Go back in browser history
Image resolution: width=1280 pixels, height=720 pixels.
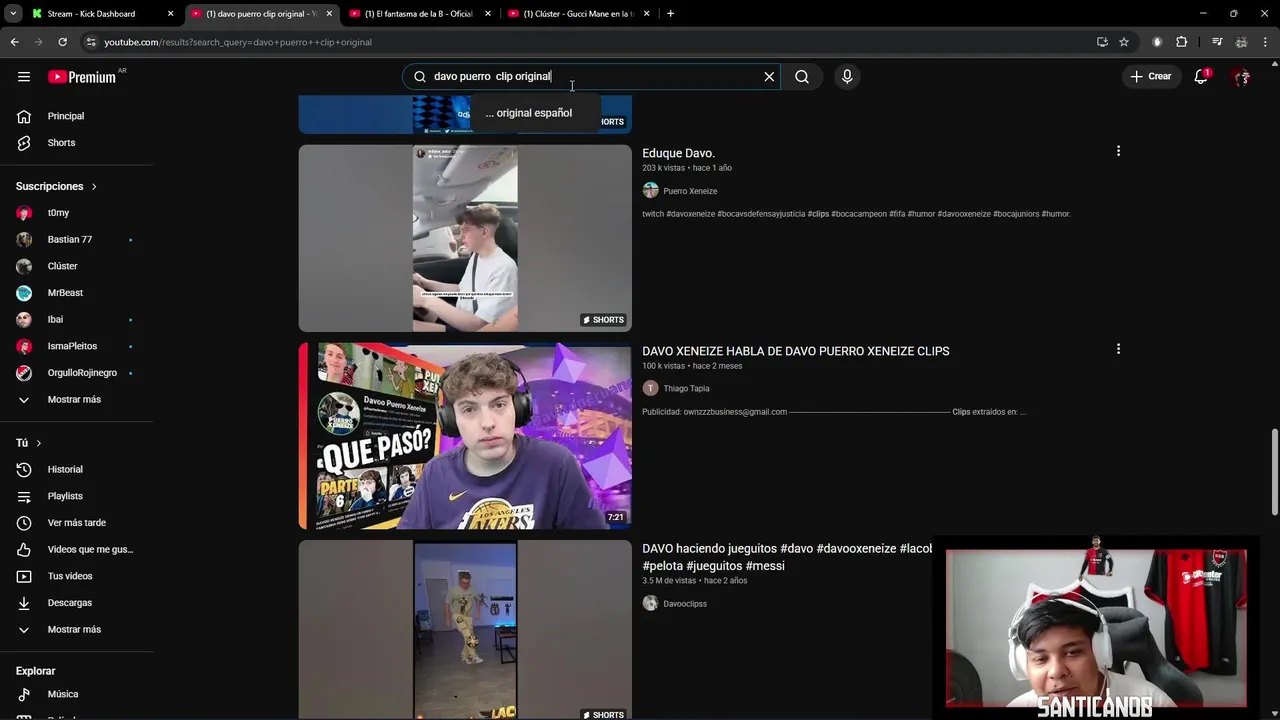tap(14, 42)
